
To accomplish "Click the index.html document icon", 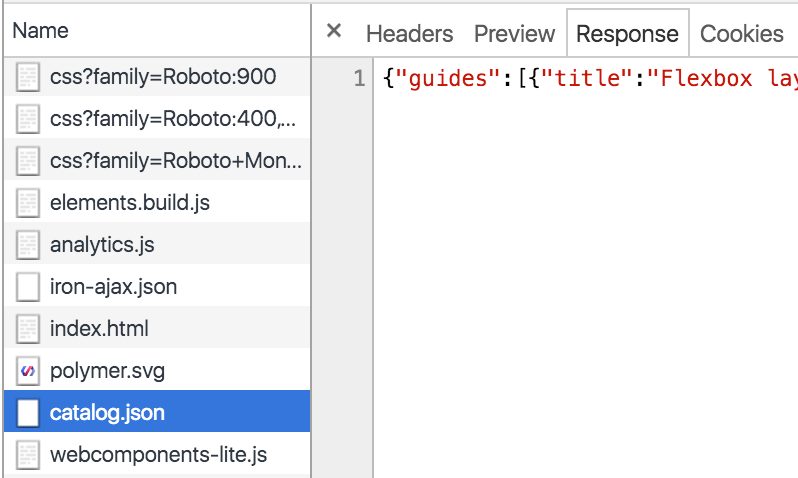I will click(29, 329).
